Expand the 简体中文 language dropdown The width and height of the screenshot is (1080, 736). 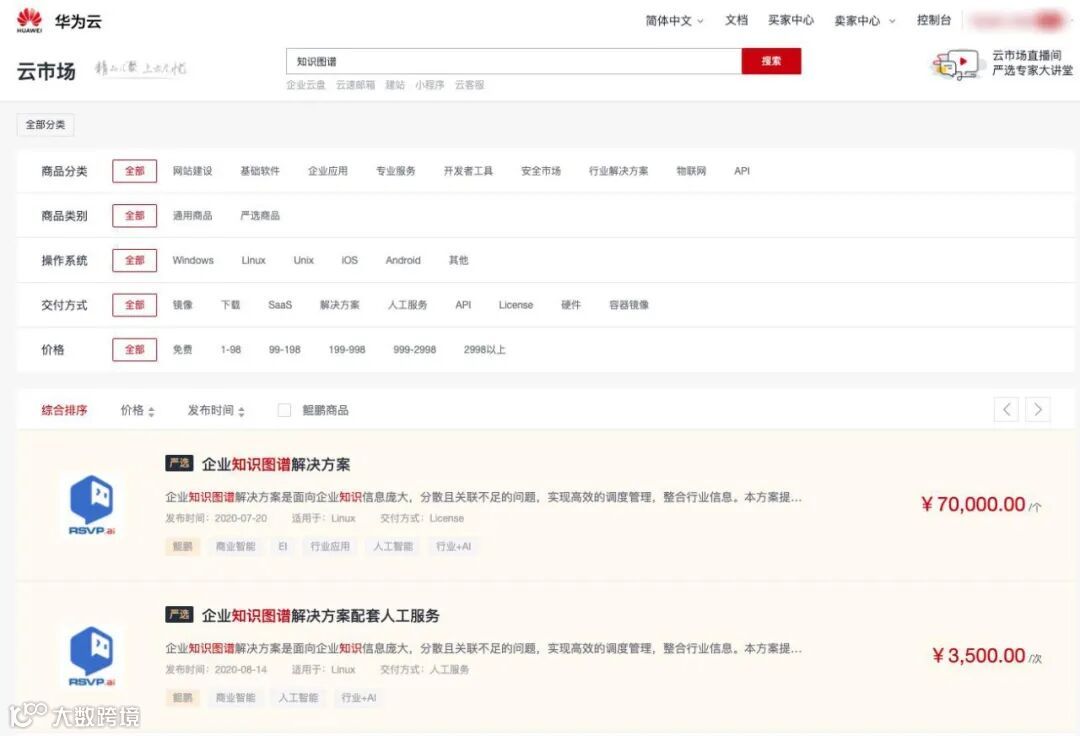(x=674, y=21)
